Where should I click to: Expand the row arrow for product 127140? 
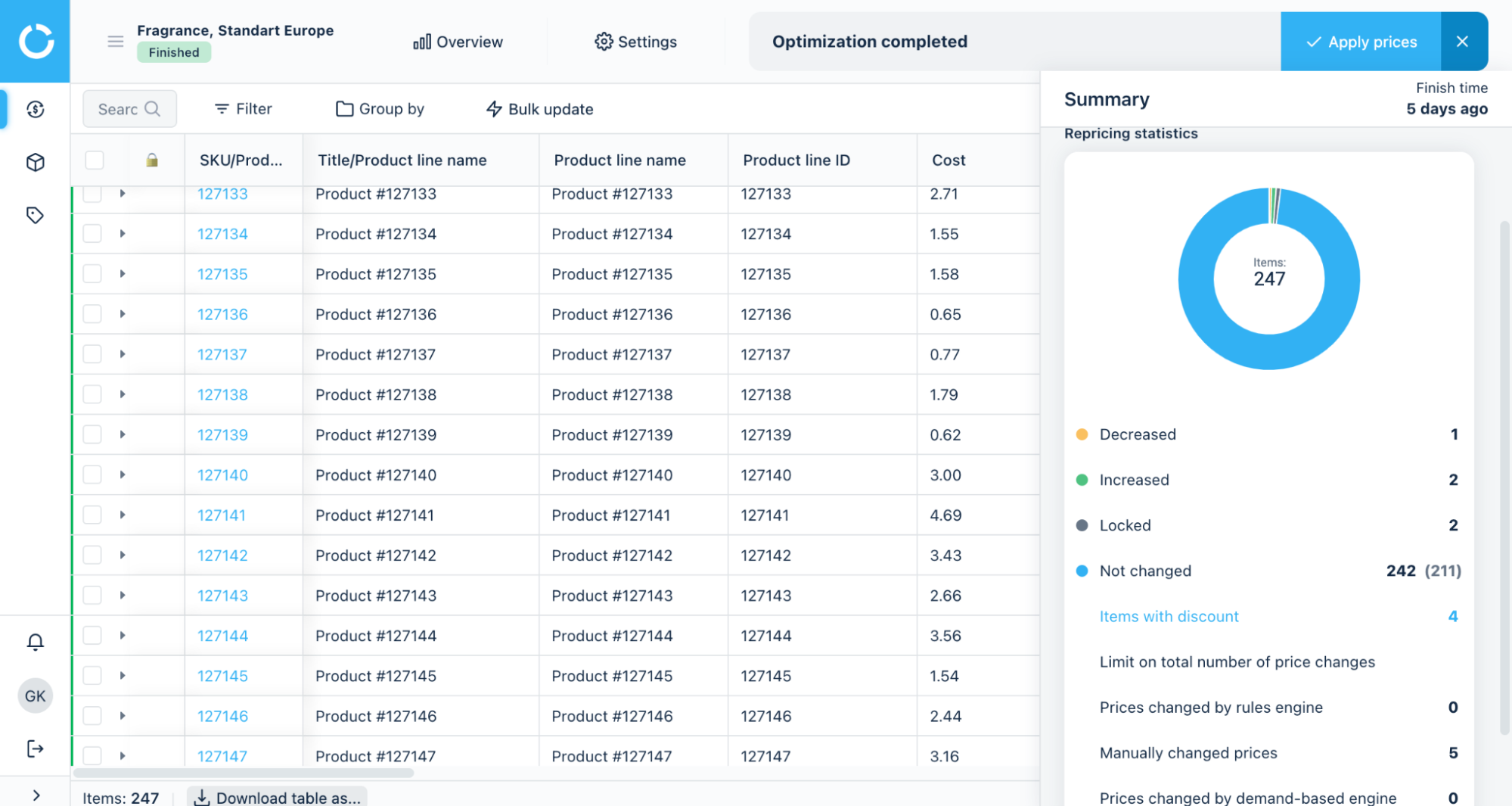122,475
